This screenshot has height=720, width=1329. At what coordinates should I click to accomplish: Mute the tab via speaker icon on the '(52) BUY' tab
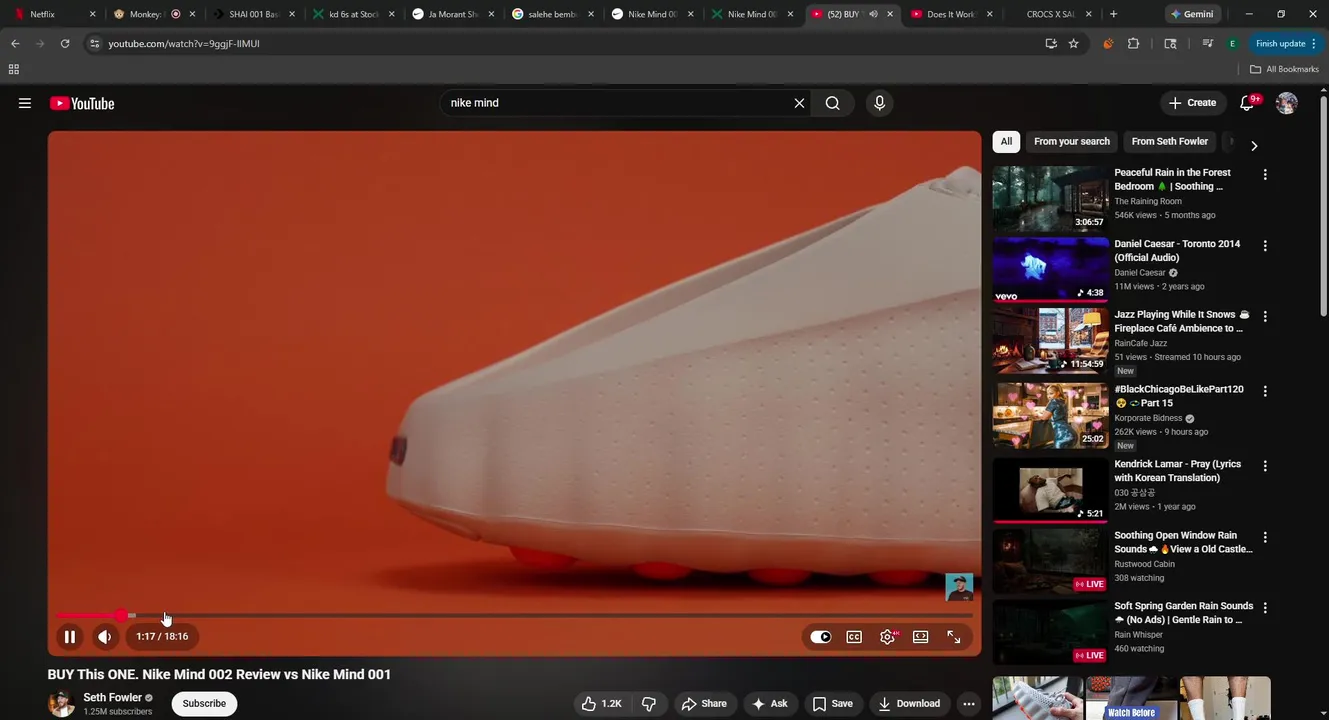874,14
